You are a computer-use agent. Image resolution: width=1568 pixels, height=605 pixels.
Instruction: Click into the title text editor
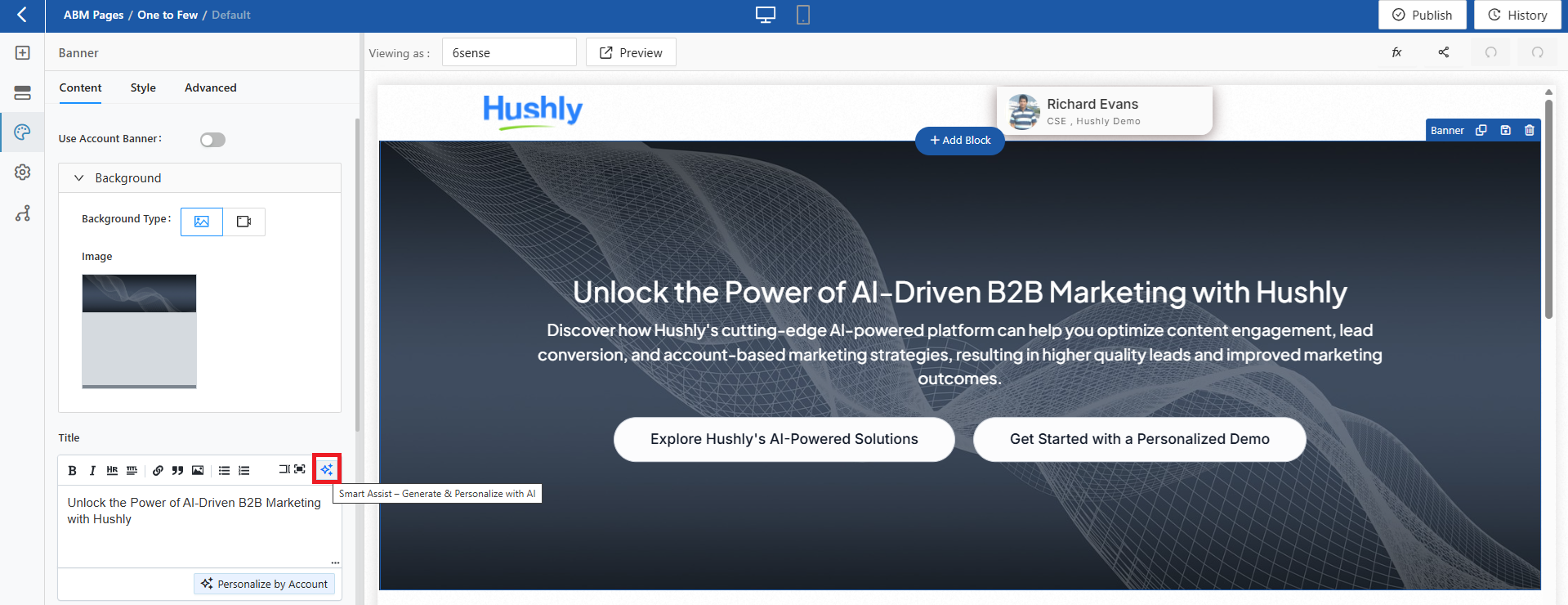pyautogui.click(x=199, y=527)
